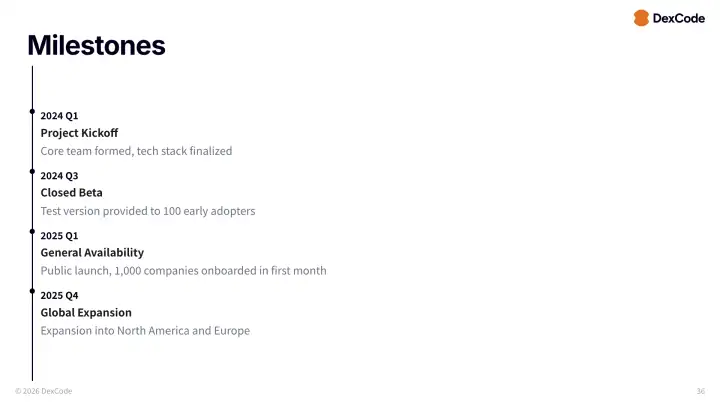Click the Global Expansion heading
This screenshot has width=720, height=405.
pos(86,313)
